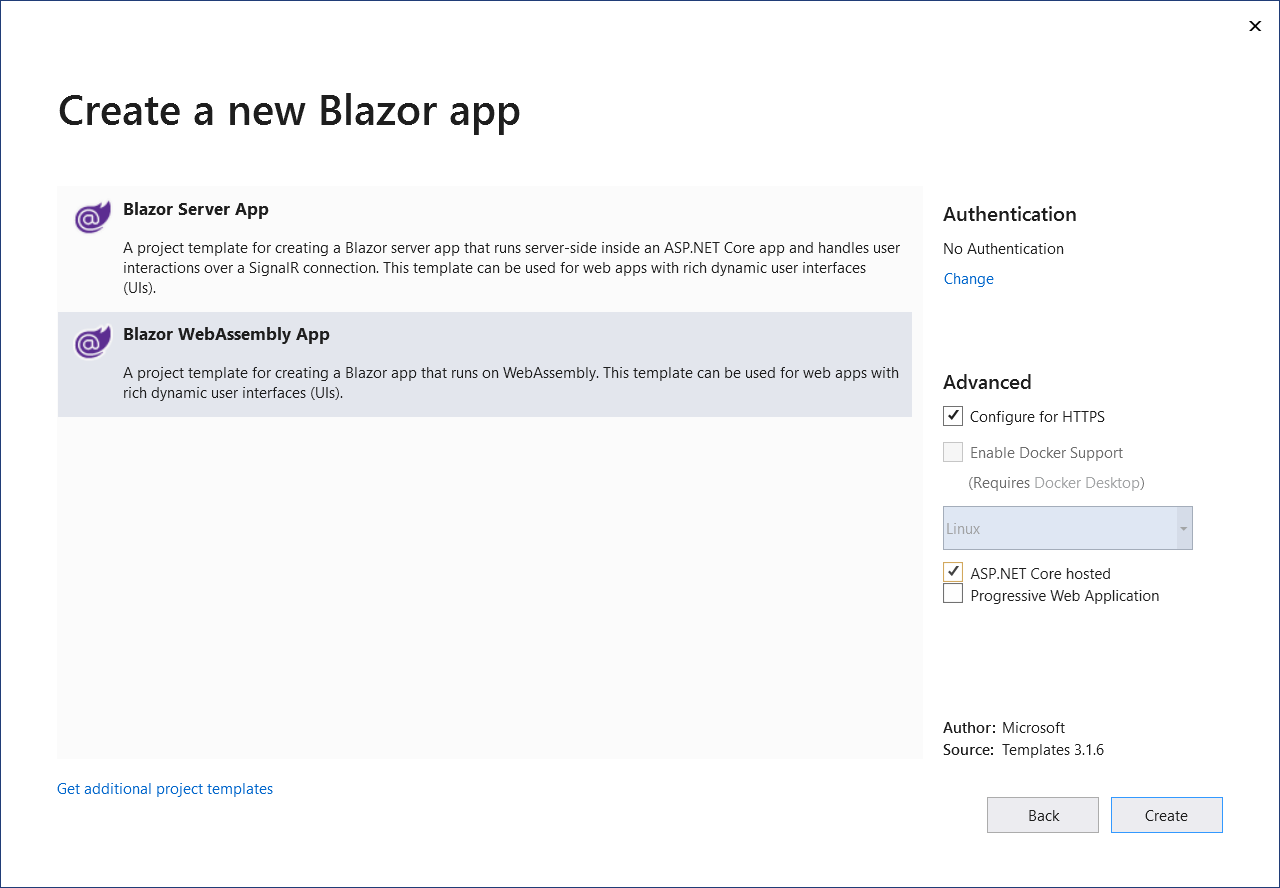Click Change under Authentication
1280x888 pixels.
click(967, 278)
